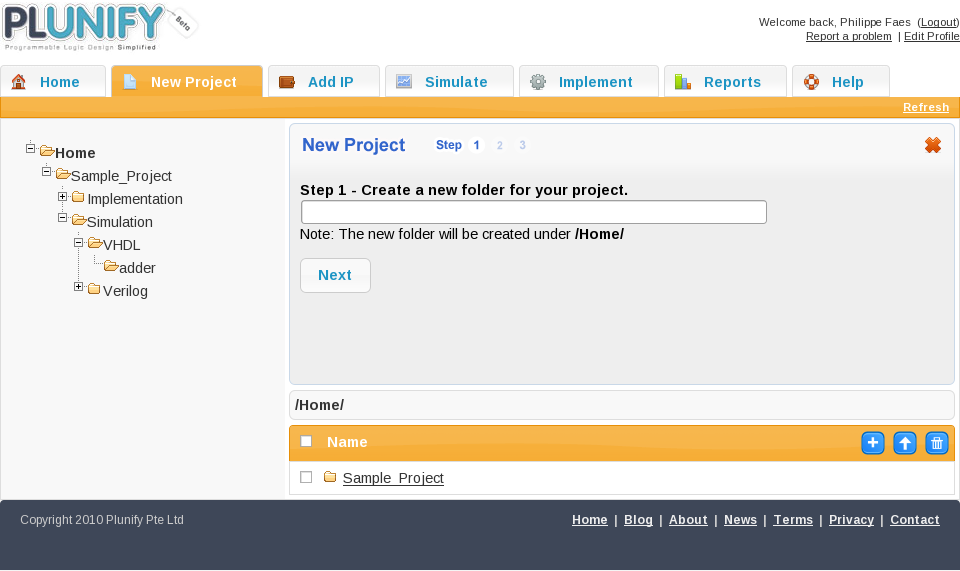Collapse the Simulation tree node
960x571 pixels.
click(62, 217)
